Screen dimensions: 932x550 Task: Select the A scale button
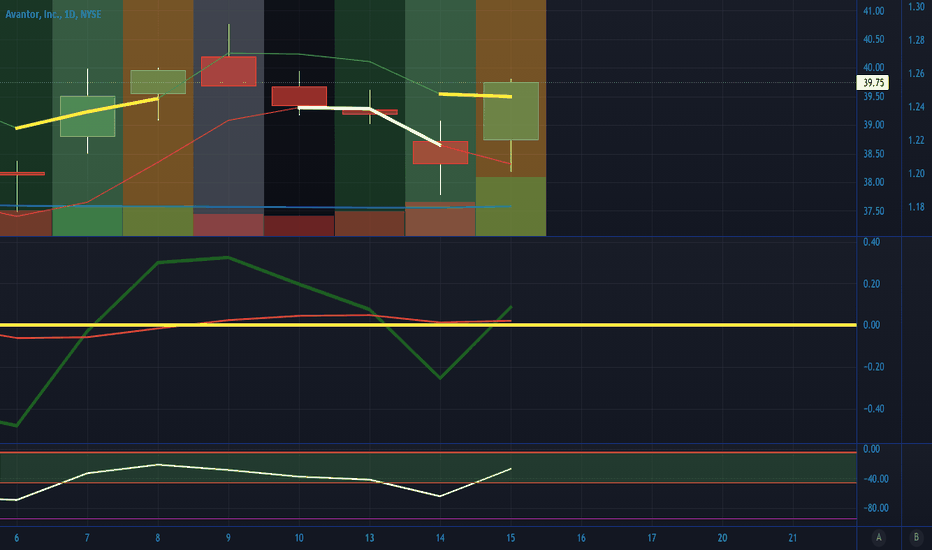point(879,538)
